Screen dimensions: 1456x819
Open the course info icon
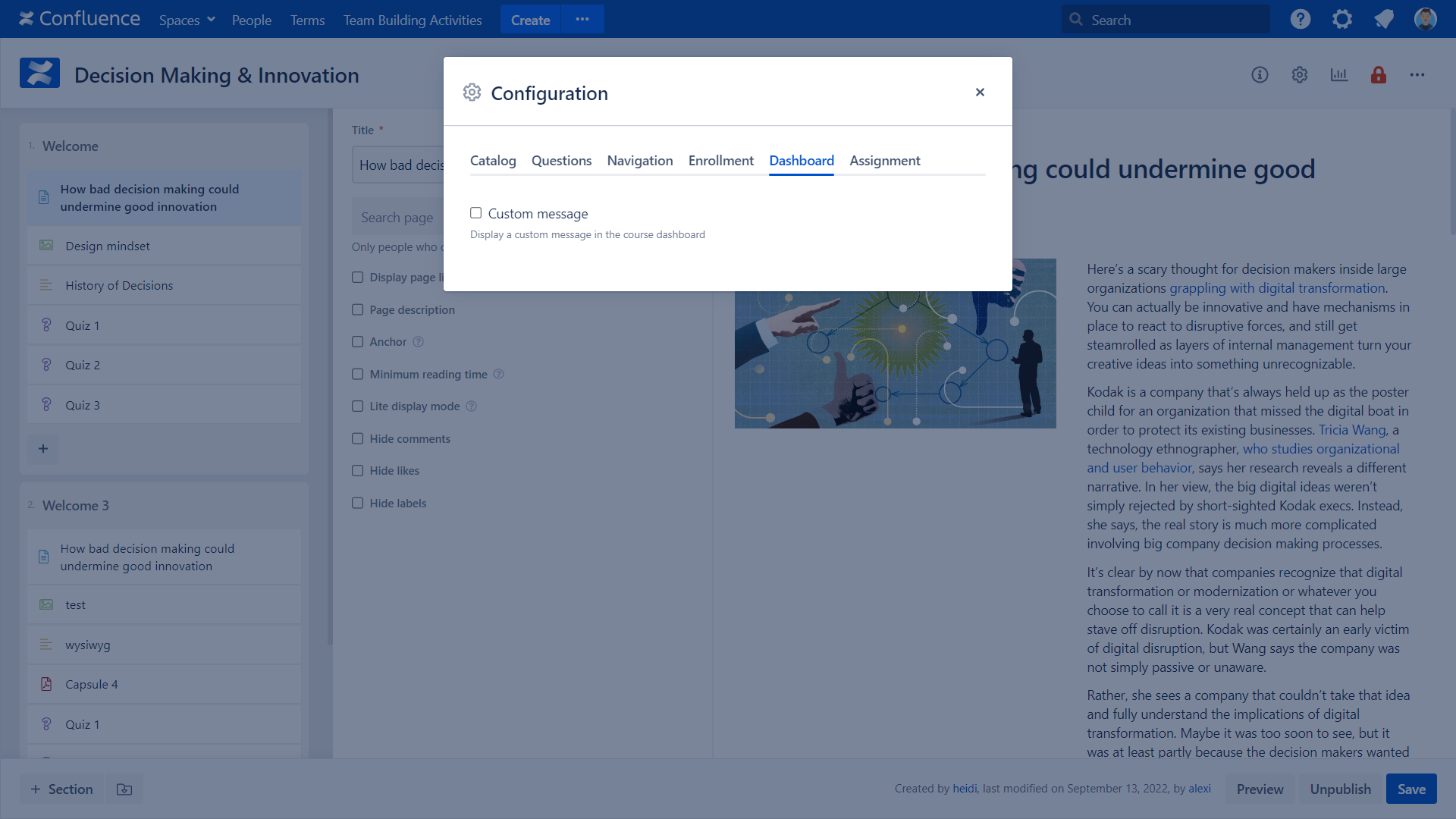tap(1260, 75)
